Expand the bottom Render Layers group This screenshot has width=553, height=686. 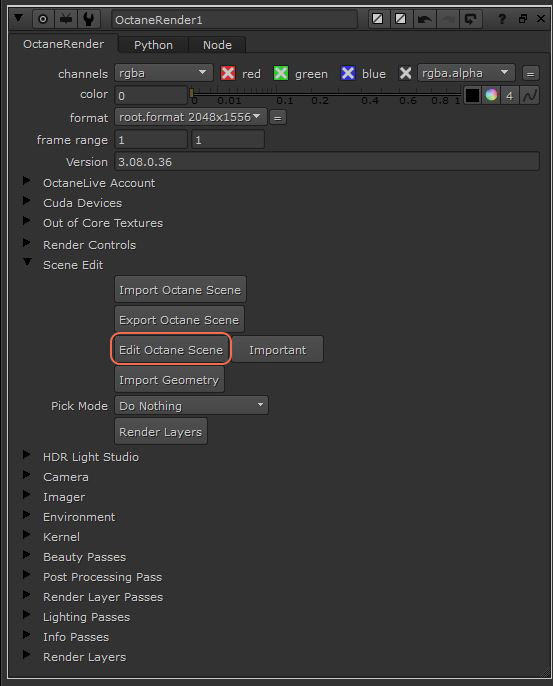coord(27,655)
